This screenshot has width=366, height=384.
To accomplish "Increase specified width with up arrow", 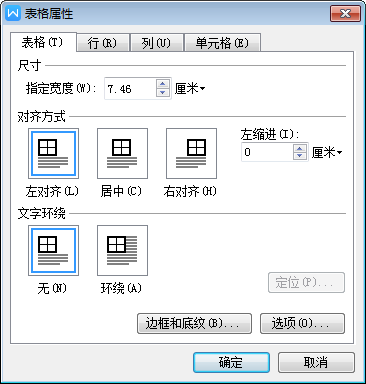I will pos(163,84).
